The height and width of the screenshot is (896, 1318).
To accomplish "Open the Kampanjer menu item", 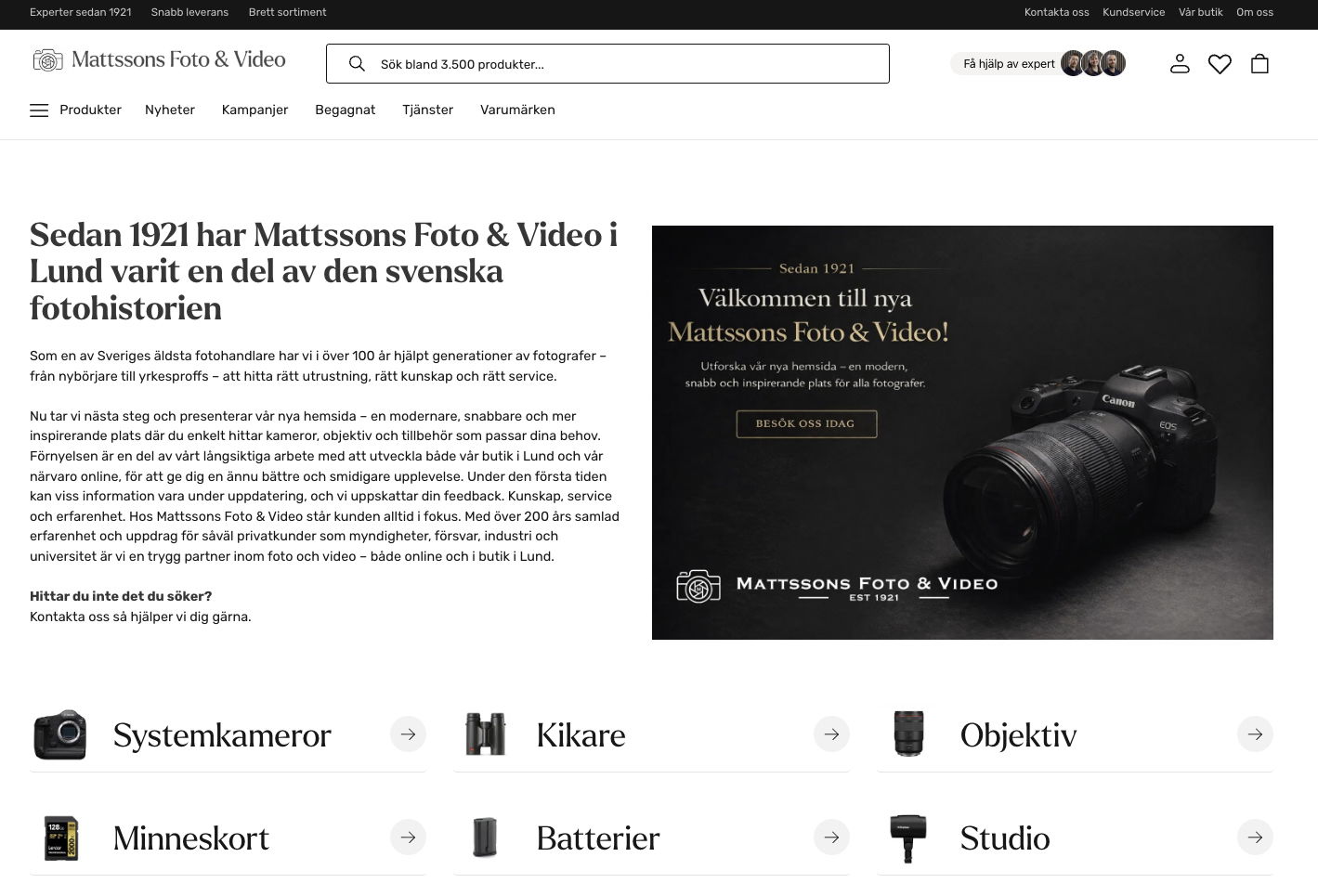I will (x=255, y=110).
